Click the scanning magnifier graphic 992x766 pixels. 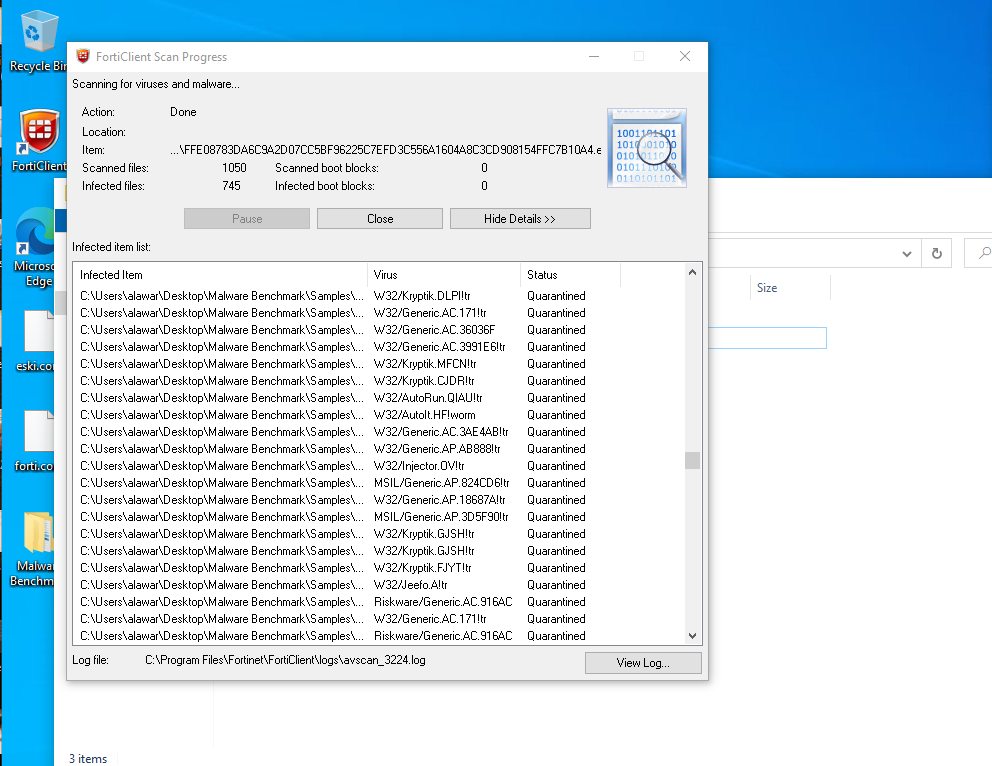click(x=646, y=148)
